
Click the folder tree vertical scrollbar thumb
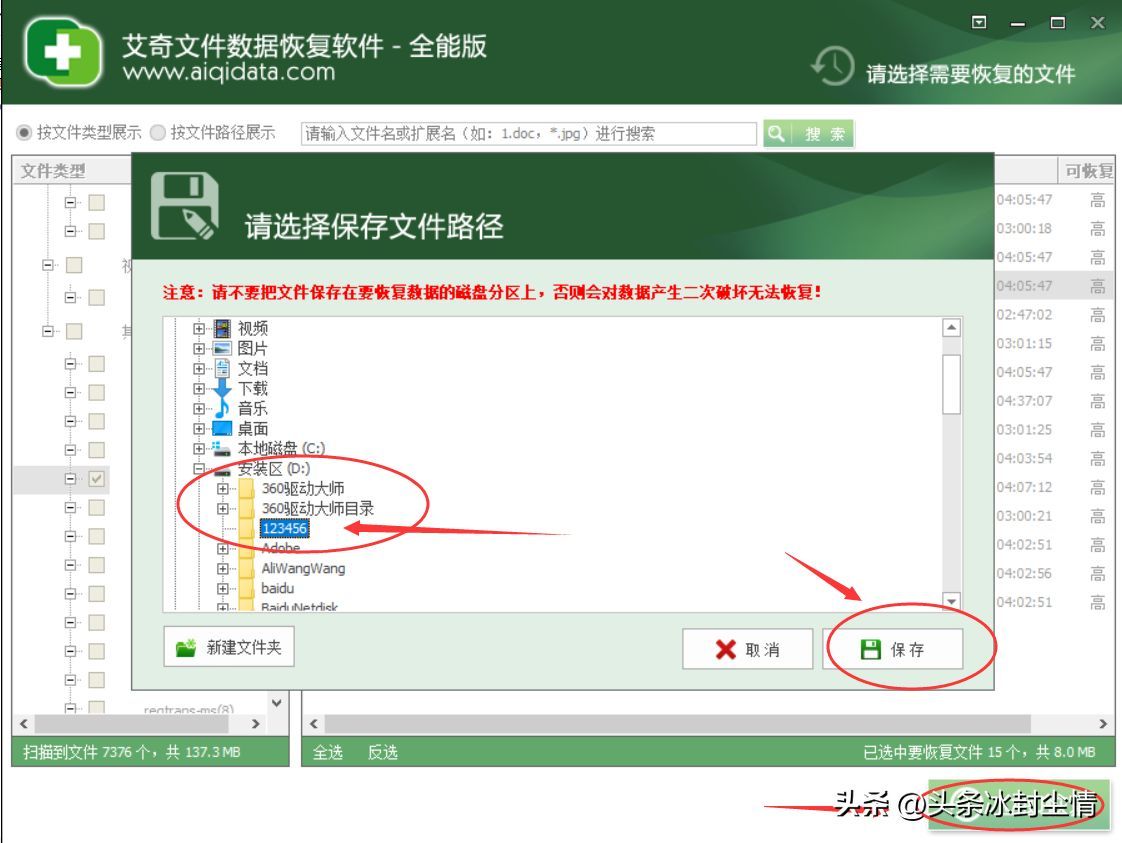point(951,384)
